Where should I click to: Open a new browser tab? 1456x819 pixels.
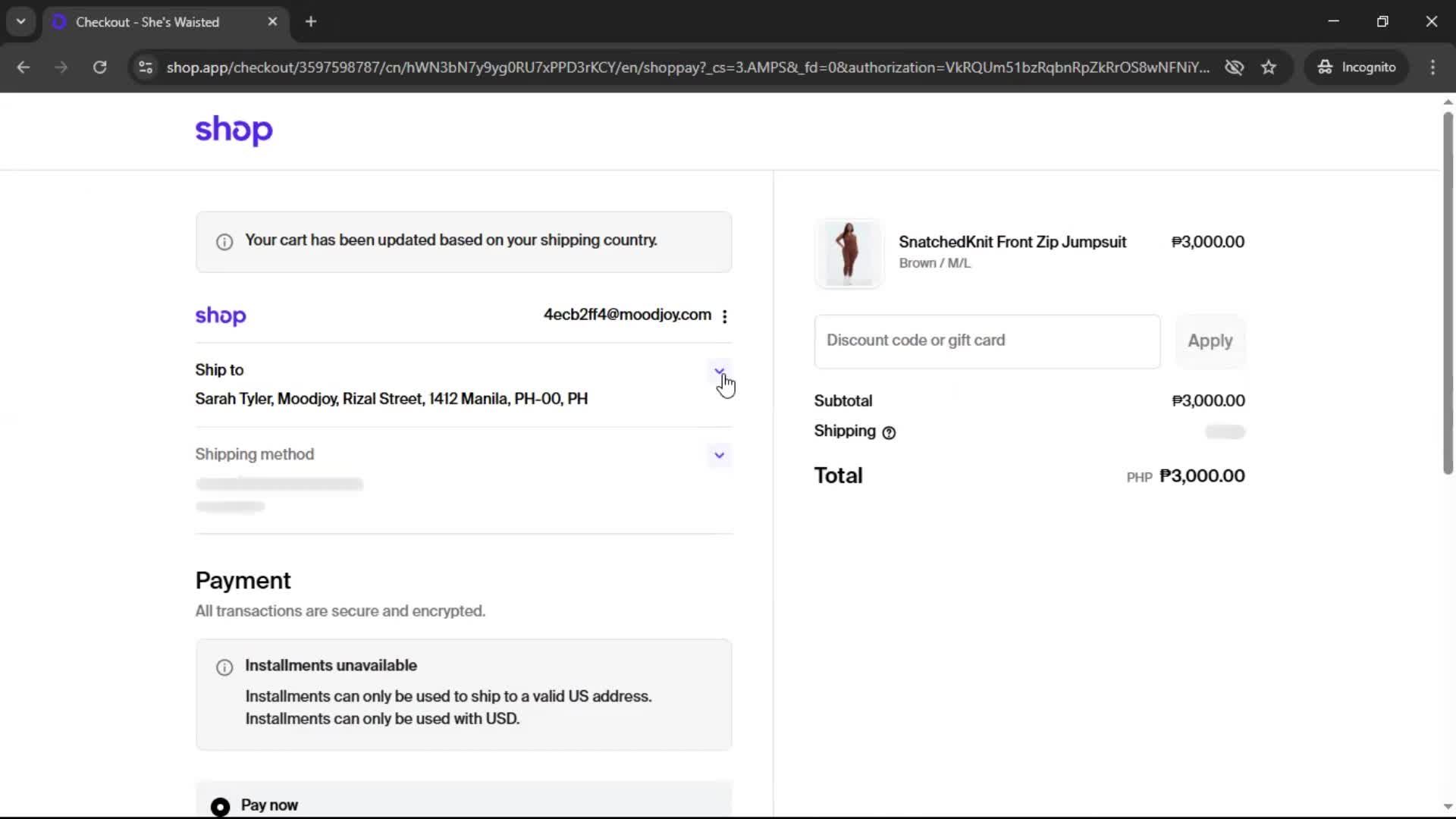(311, 22)
